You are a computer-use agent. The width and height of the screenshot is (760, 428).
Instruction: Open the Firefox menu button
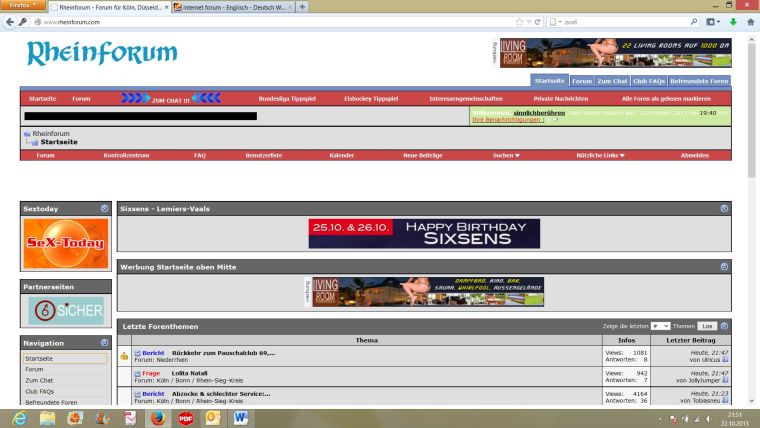click(23, 5)
